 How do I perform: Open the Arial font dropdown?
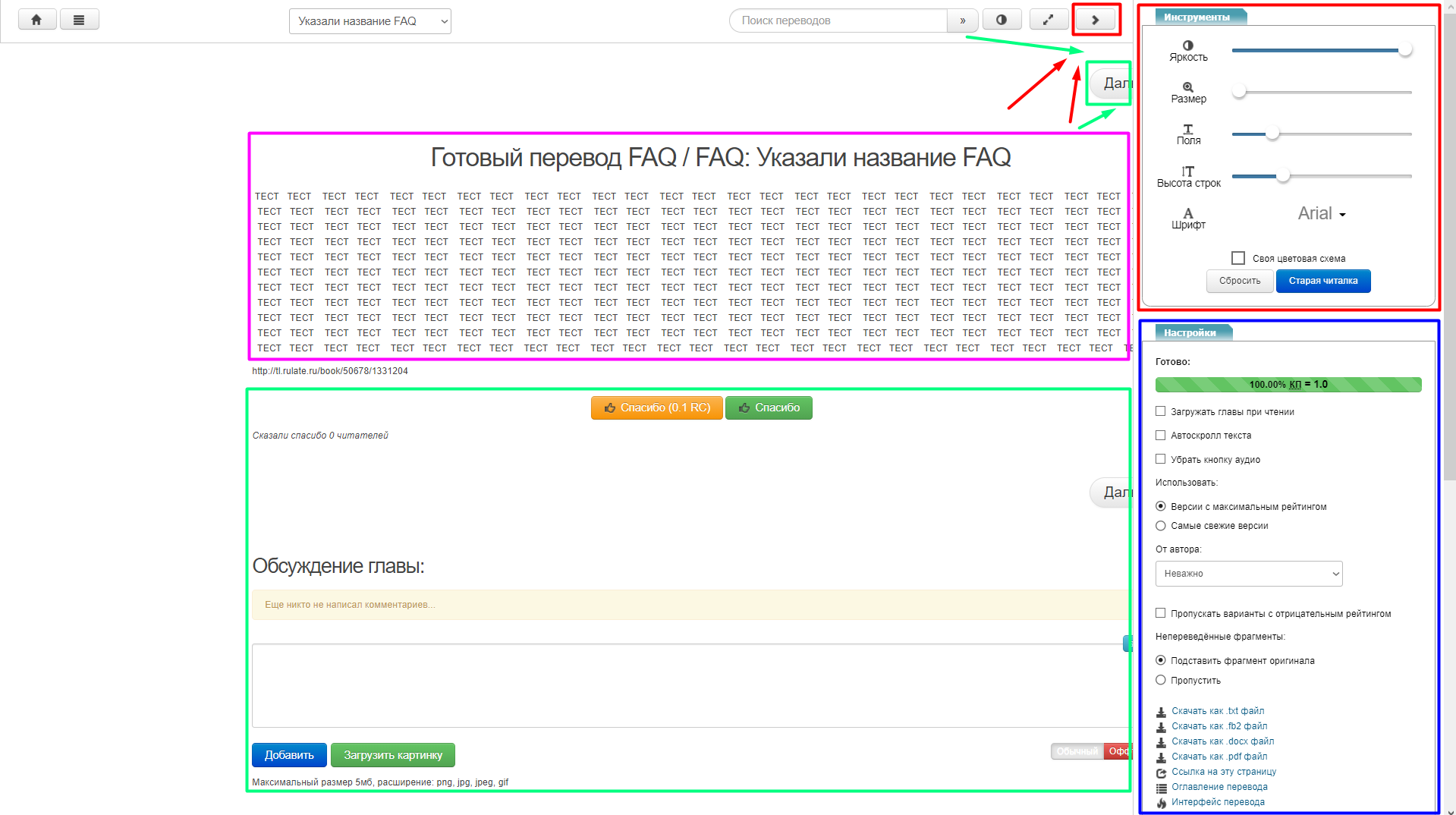pyautogui.click(x=1321, y=214)
